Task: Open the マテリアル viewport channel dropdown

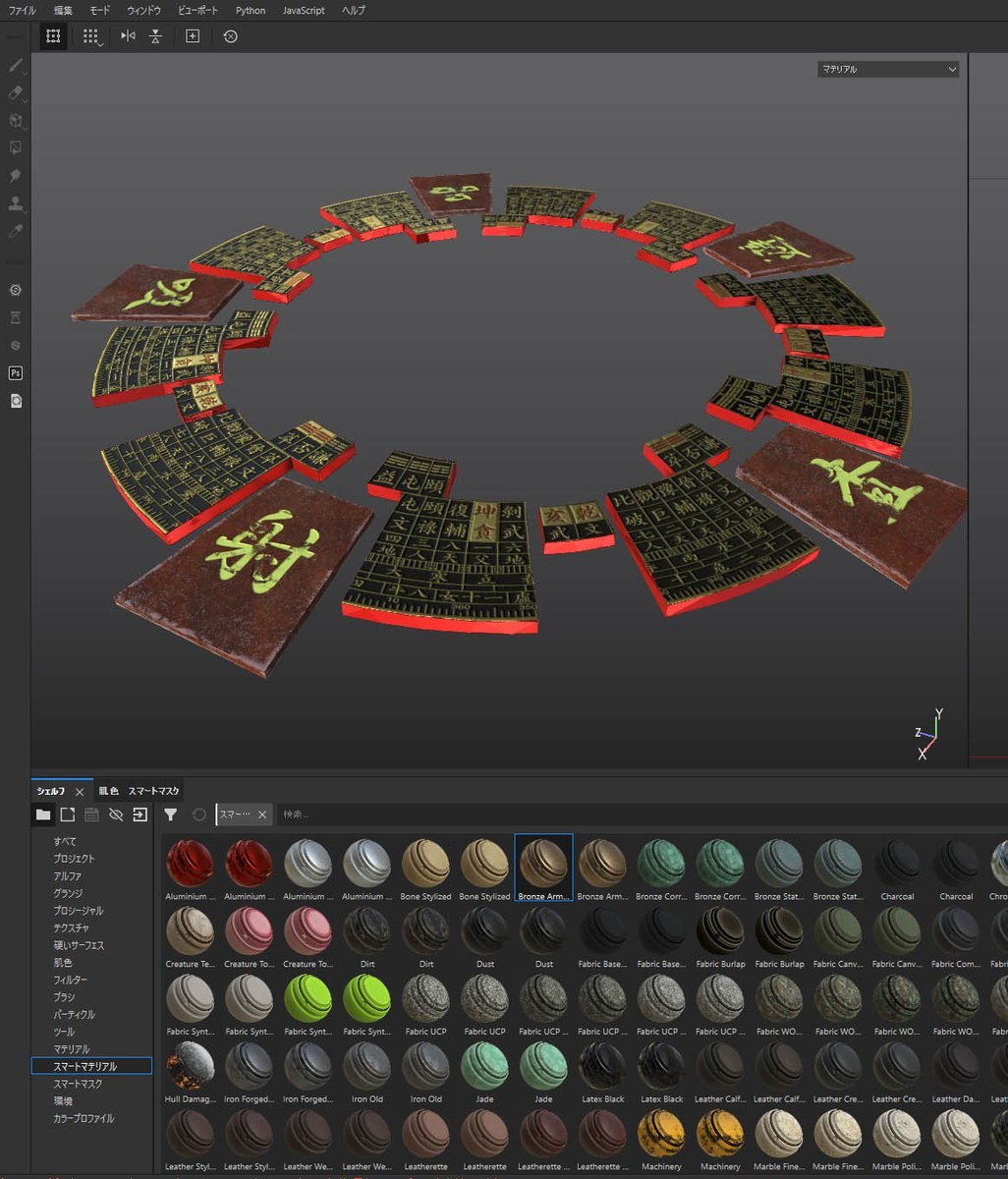Action: click(887, 70)
